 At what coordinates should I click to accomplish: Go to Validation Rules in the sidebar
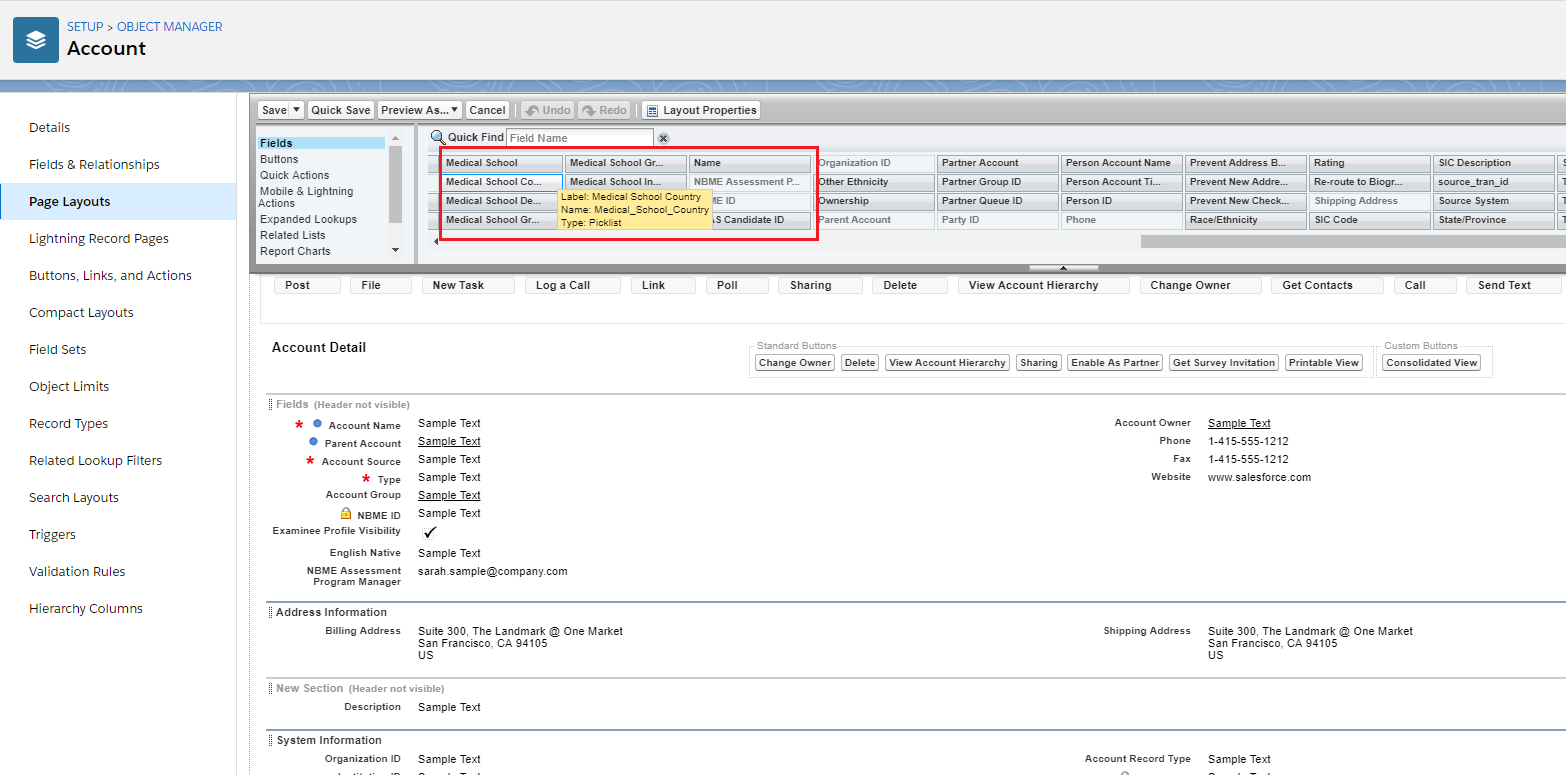point(77,571)
